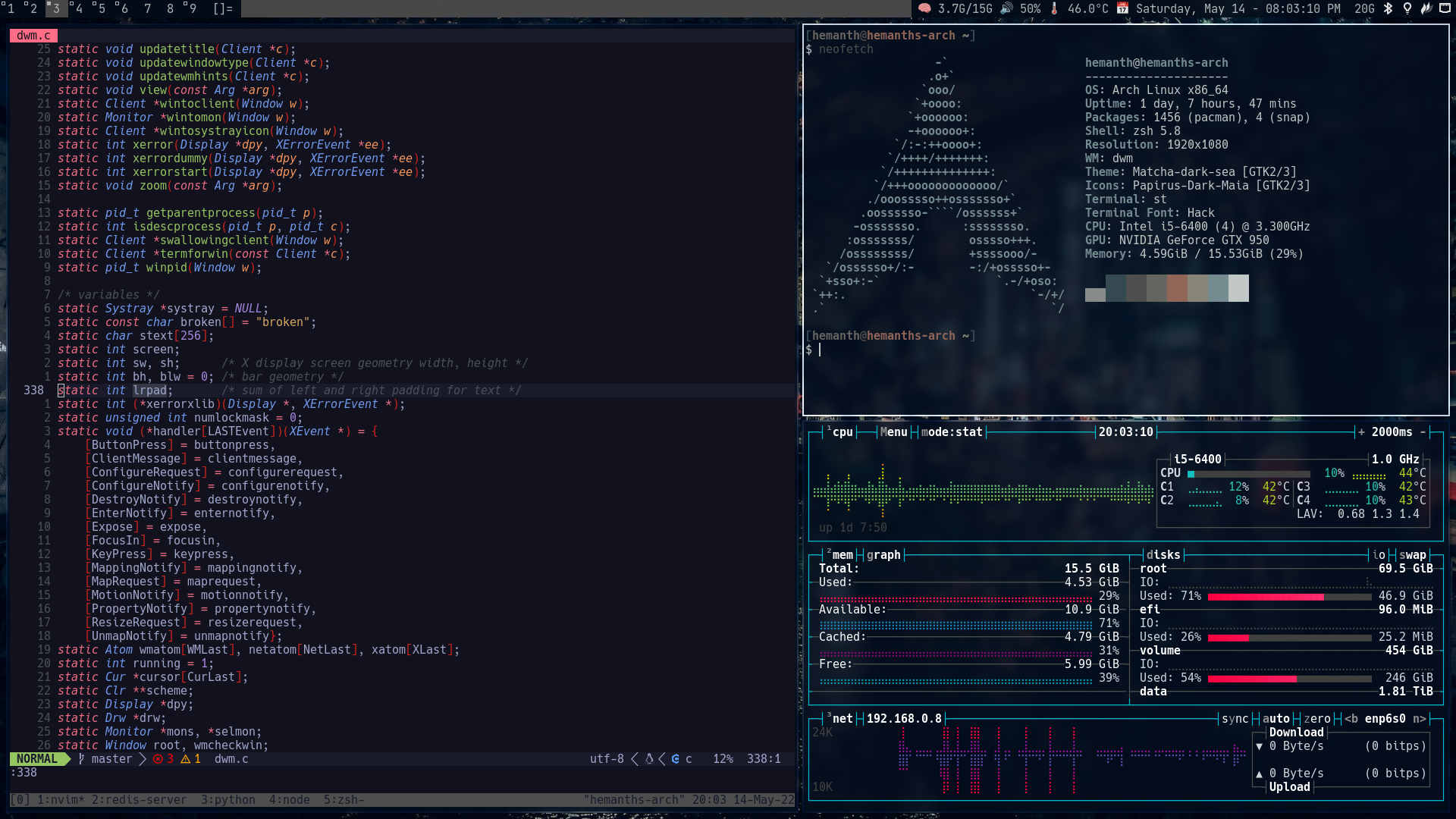Cycle btop mode:stat preset
This screenshot has width=1456, height=819.
(951, 432)
